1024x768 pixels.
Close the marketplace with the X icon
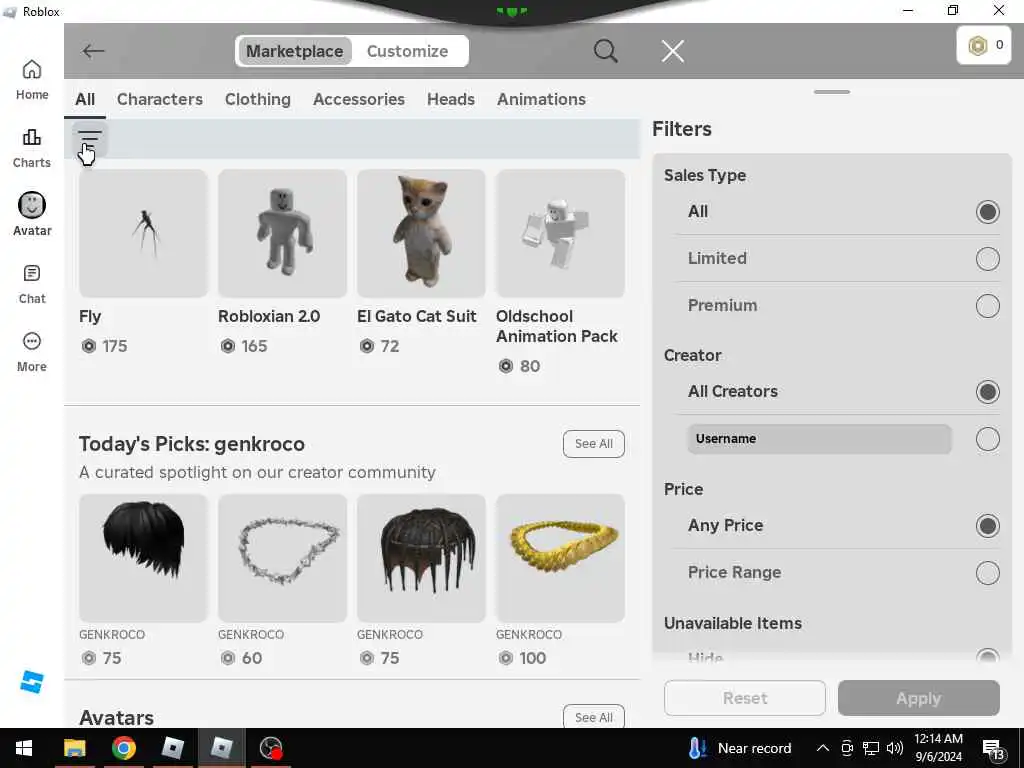tap(672, 51)
